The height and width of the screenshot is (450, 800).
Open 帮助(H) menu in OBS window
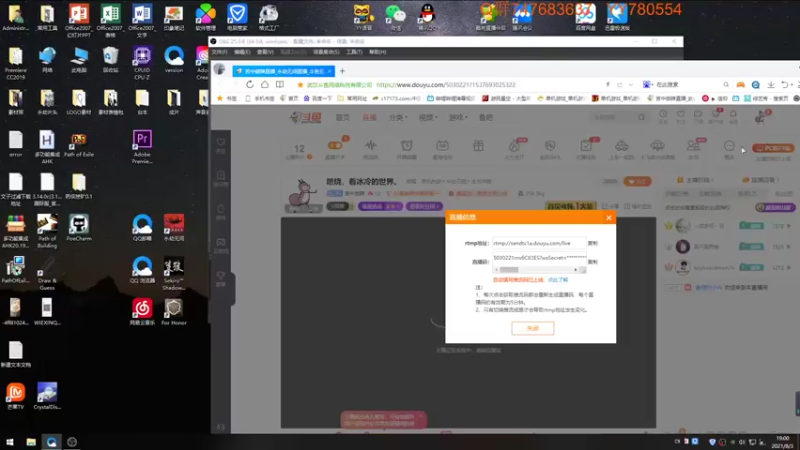tap(378, 52)
